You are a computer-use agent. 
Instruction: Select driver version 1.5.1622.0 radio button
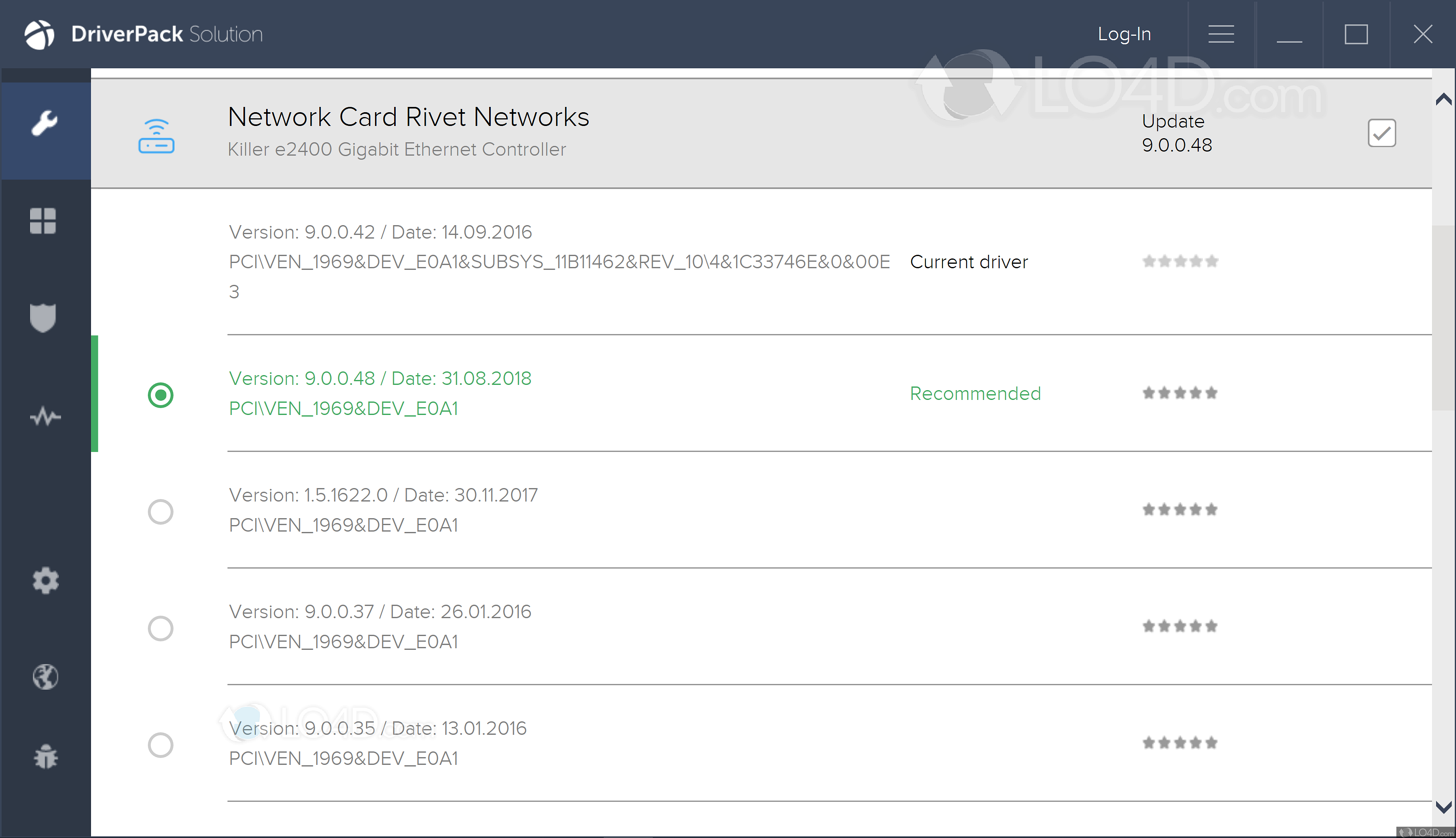[160, 511]
